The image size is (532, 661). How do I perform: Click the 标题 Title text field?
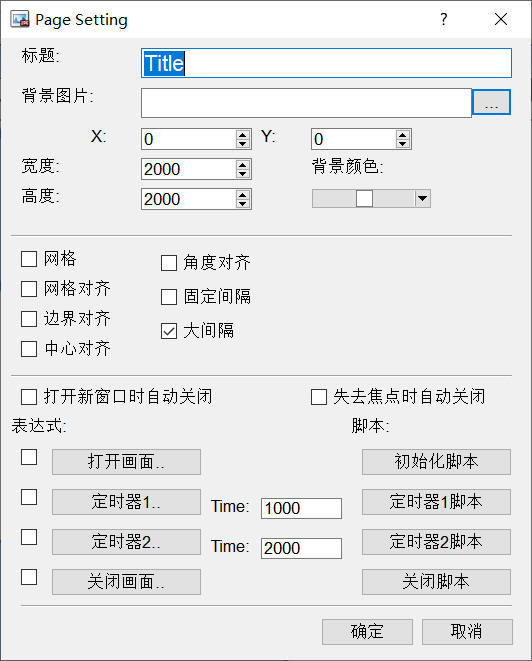pos(326,63)
